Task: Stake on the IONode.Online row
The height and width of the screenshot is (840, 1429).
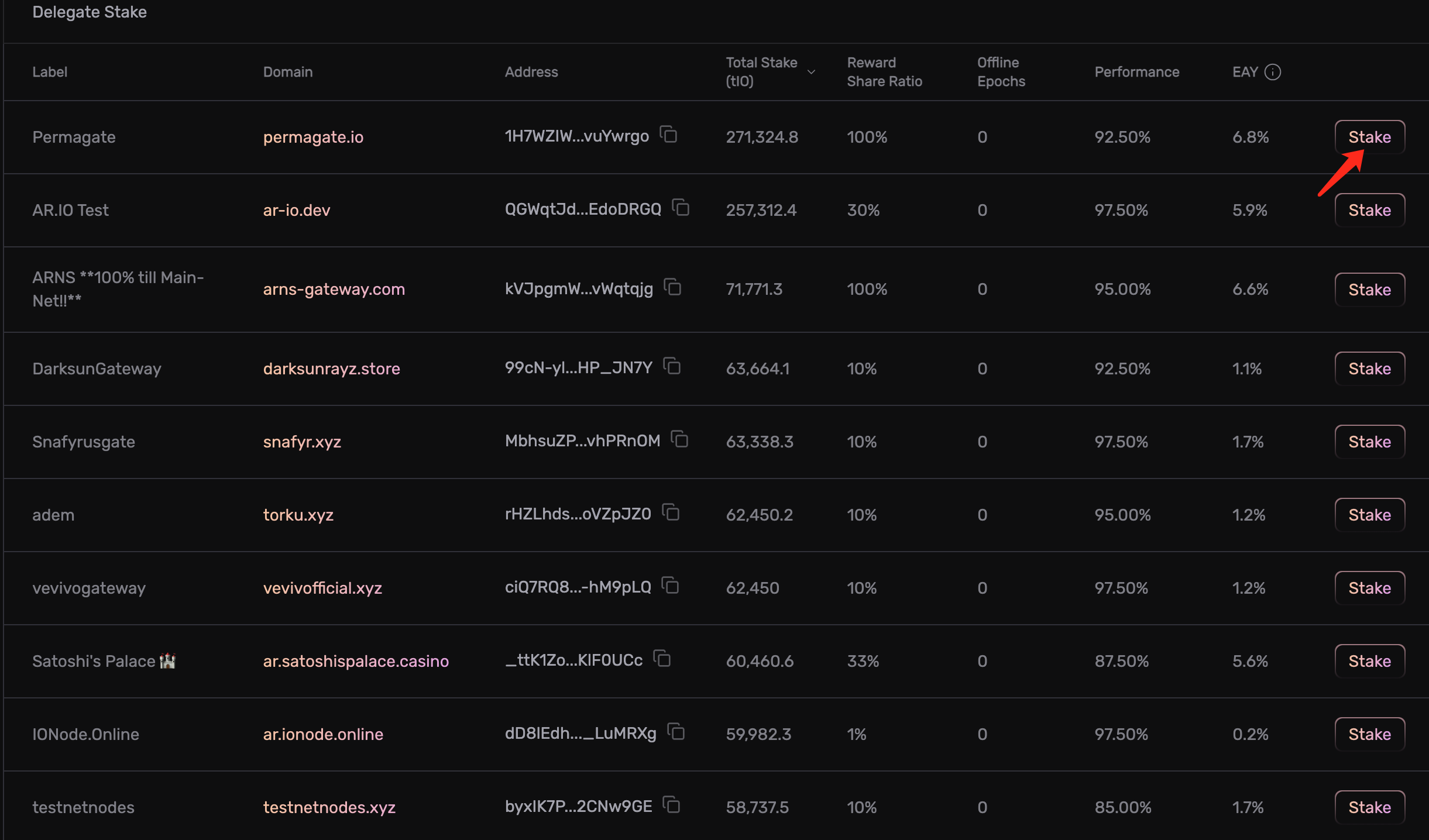Action: point(1369,734)
